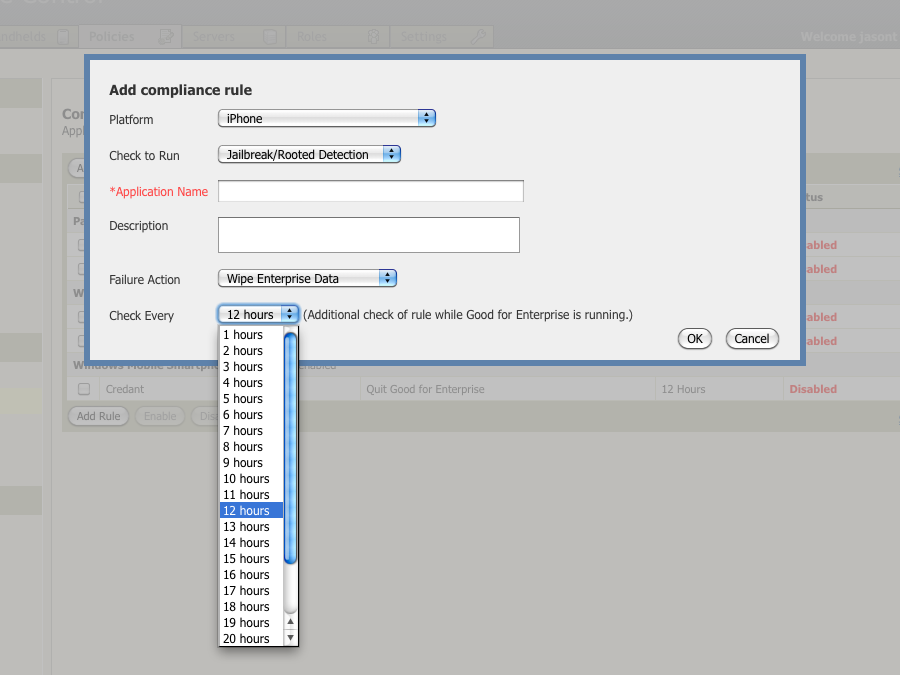Select 11 hours in the list
The width and height of the screenshot is (900, 675).
point(251,495)
